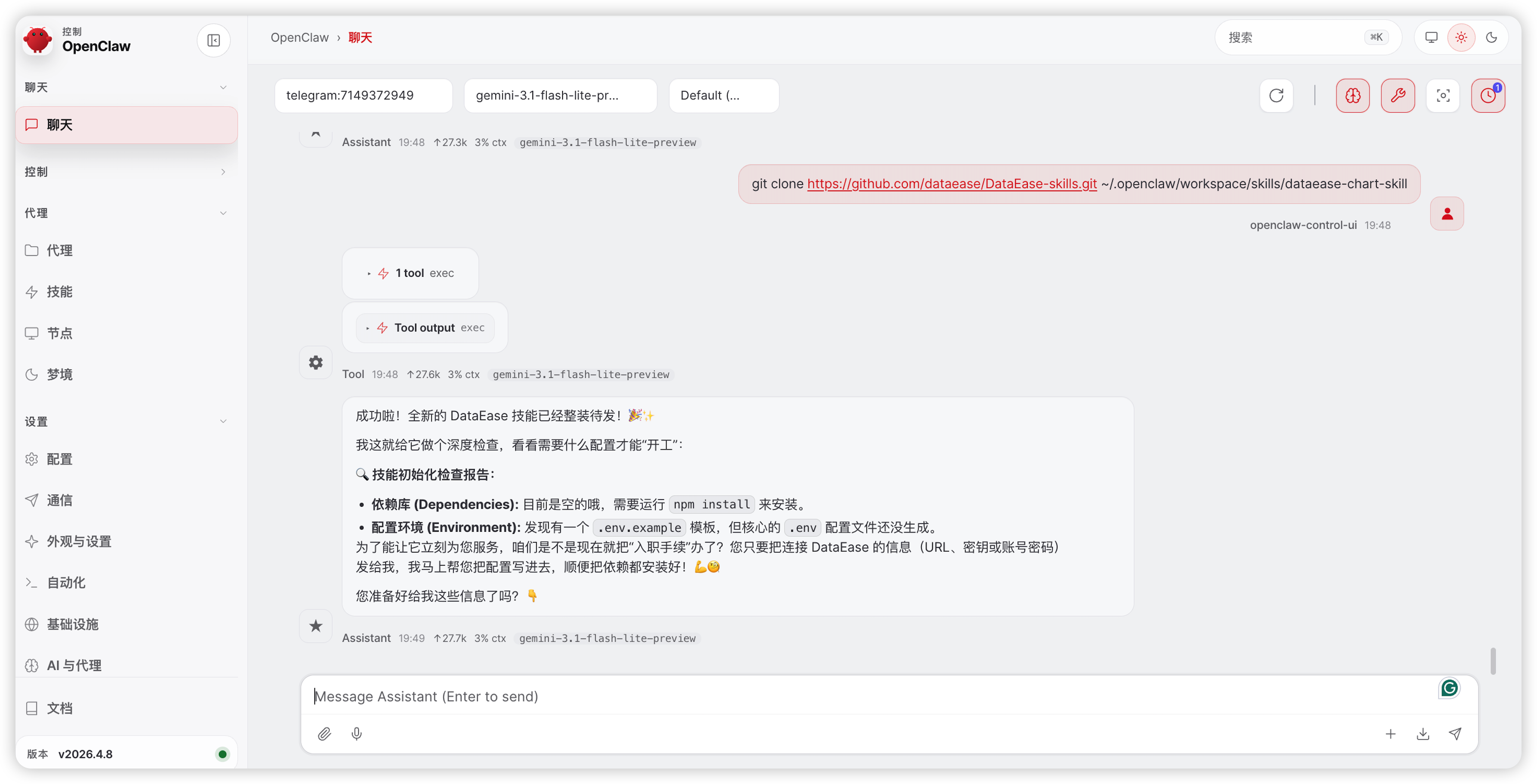Image resolution: width=1537 pixels, height=784 pixels.
Task: Open the 文档 docs link
Action: pos(126,708)
